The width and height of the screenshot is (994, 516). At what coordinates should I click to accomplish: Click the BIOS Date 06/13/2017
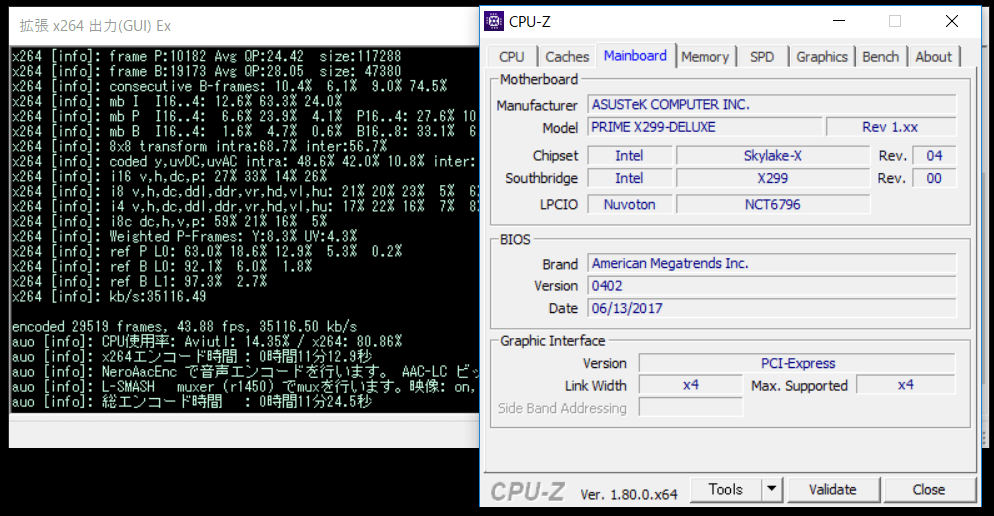[771, 309]
